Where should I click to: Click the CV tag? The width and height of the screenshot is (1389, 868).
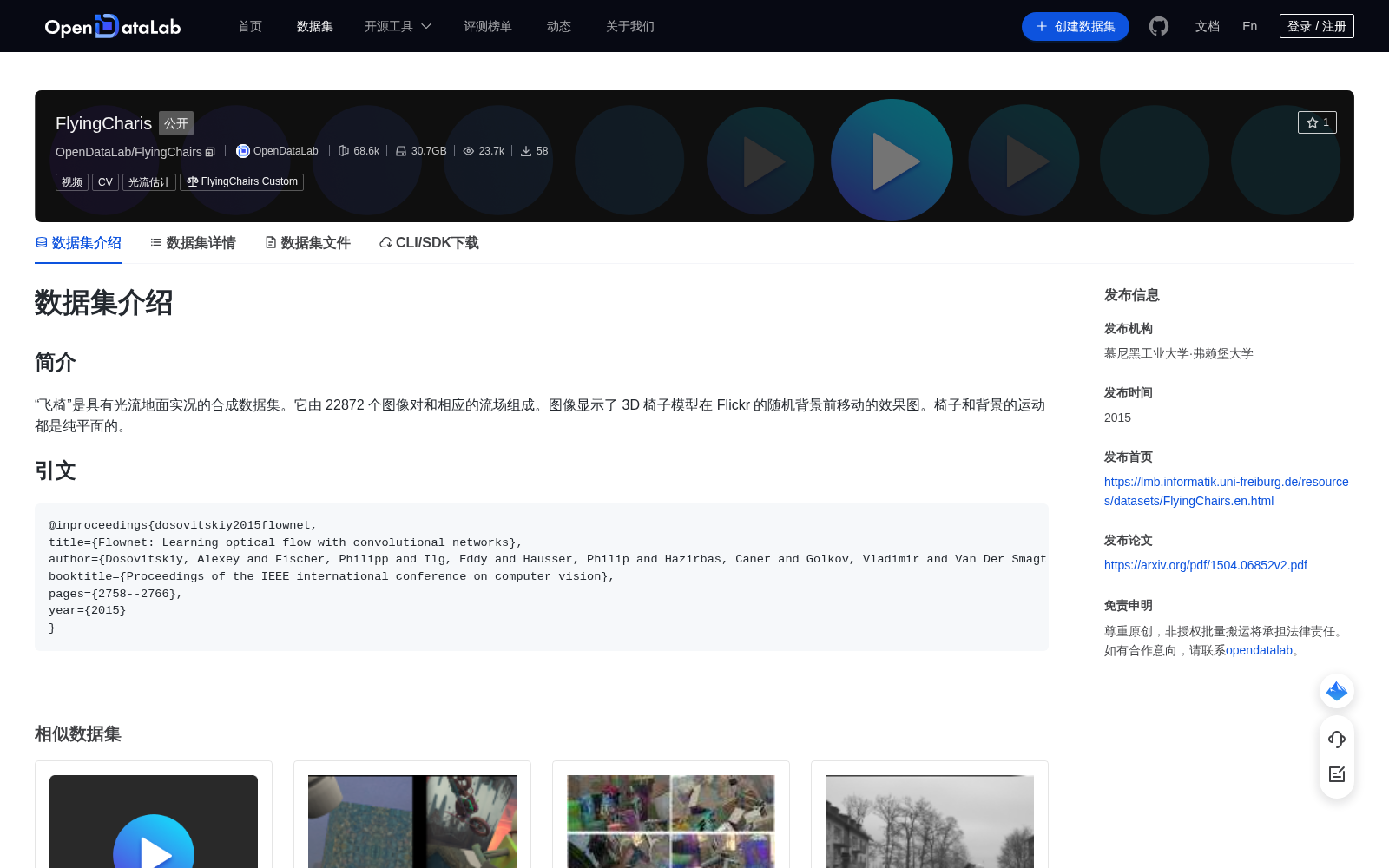[105, 182]
